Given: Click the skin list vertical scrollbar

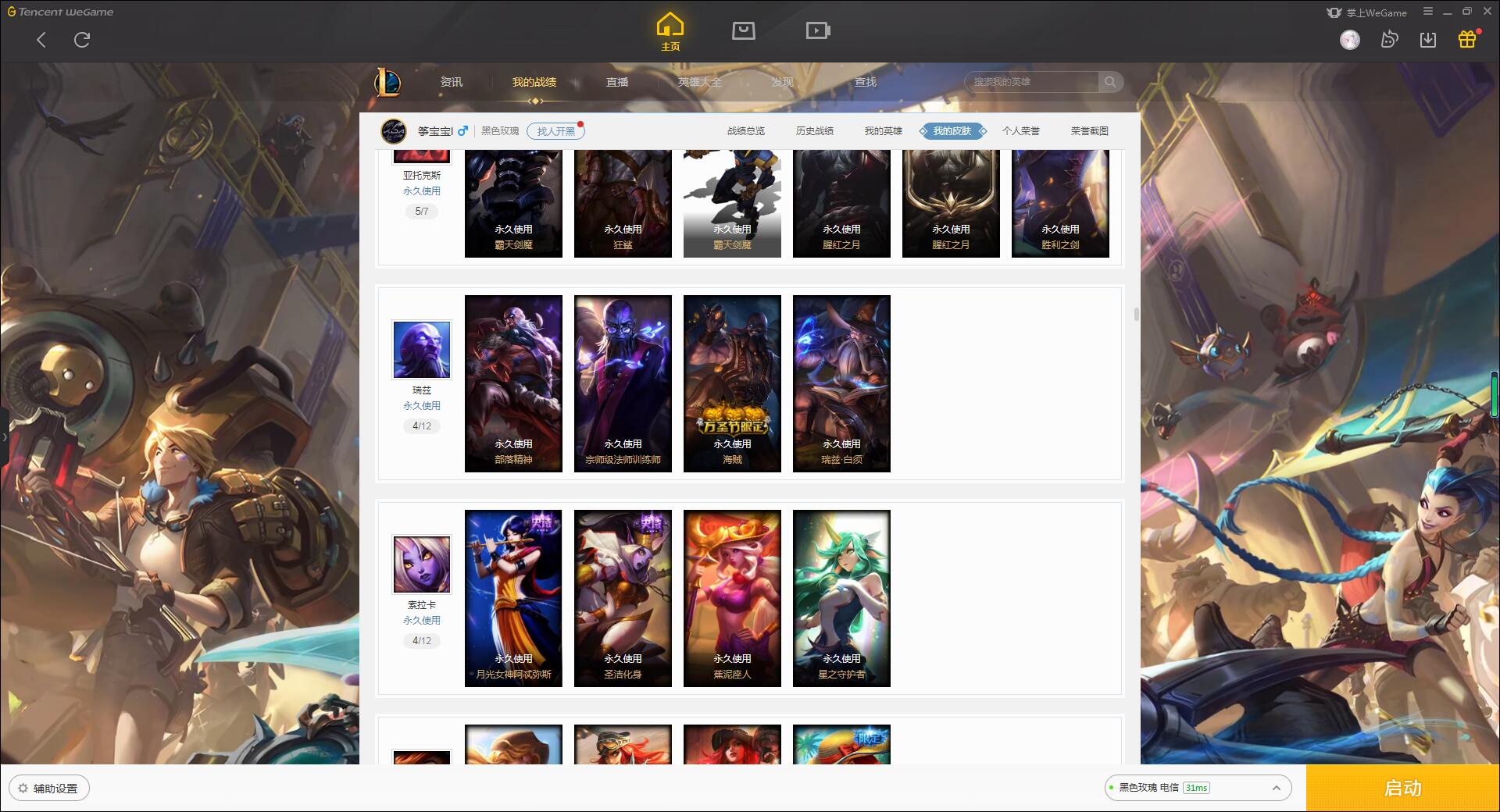Looking at the screenshot, I should 1136,314.
